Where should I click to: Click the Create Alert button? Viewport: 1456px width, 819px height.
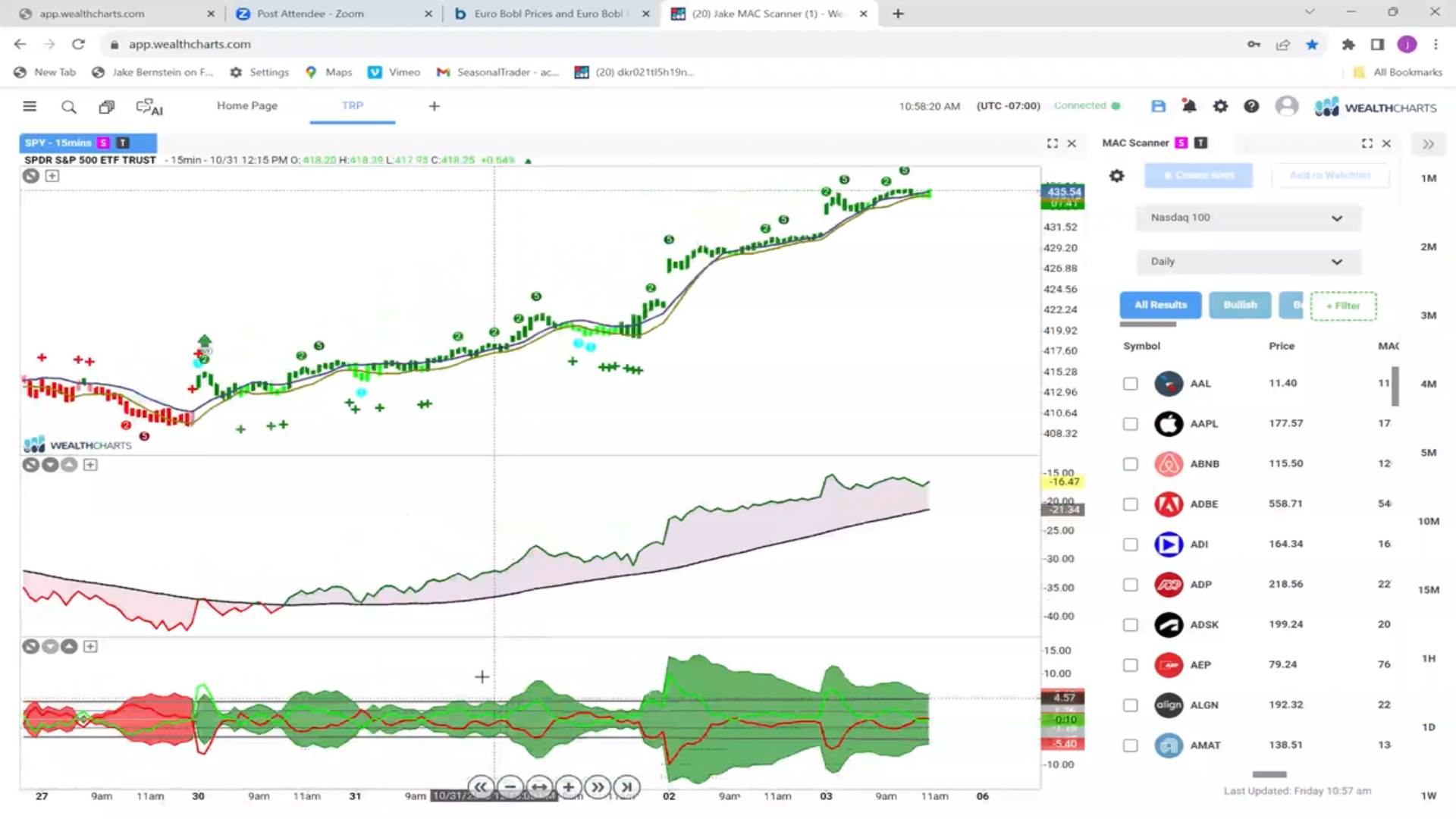(x=1198, y=175)
